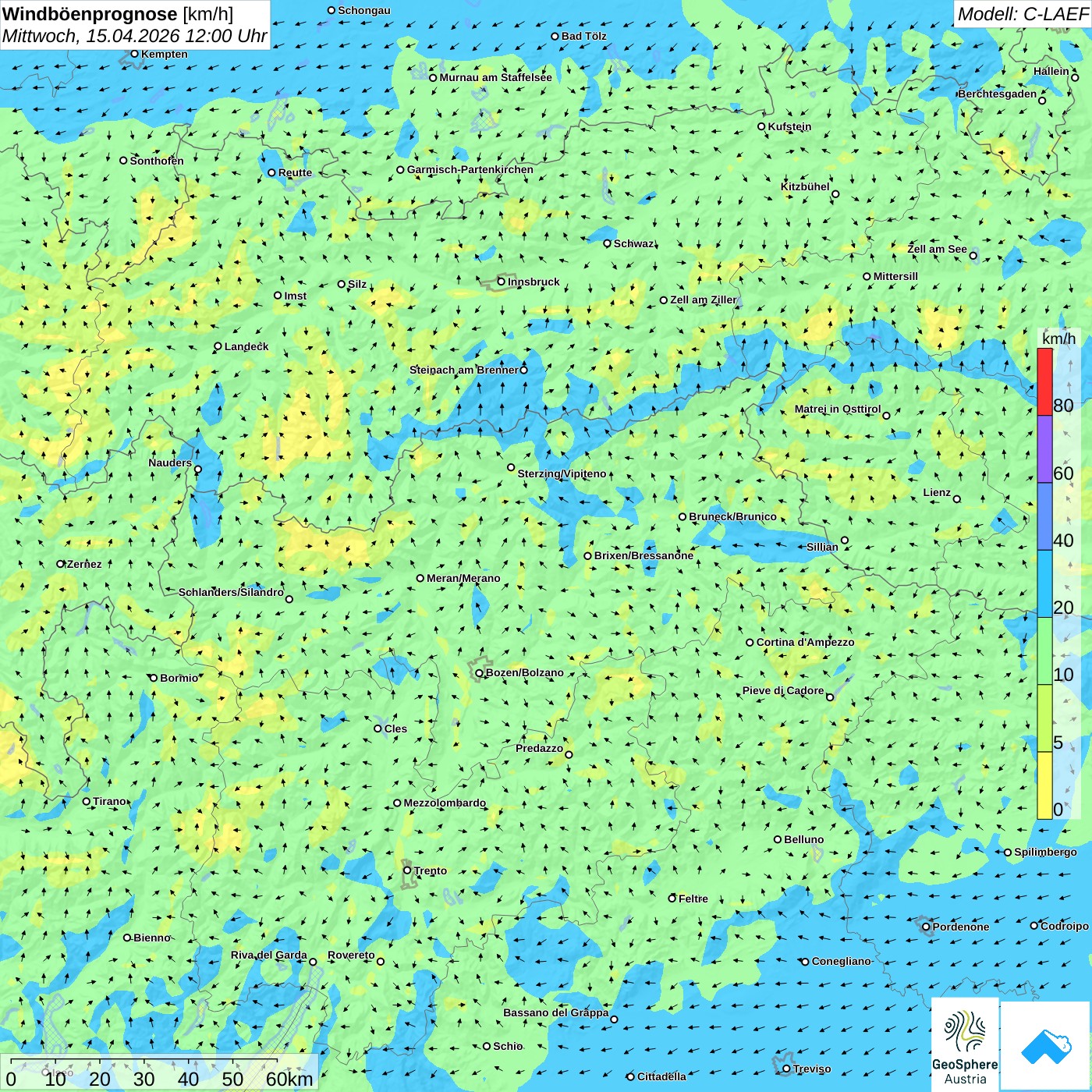This screenshot has width=1092, height=1092.
Task: Click the 'km/h' legend heading
Action: point(1058,338)
